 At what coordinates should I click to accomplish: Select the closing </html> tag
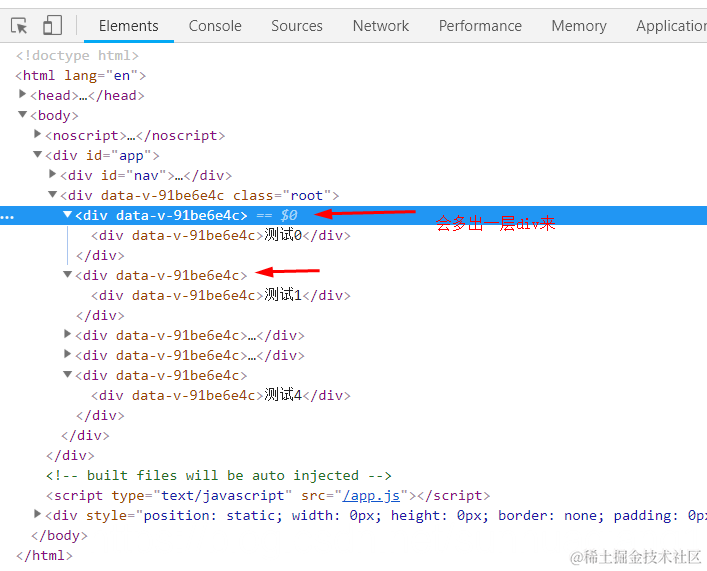[44, 556]
